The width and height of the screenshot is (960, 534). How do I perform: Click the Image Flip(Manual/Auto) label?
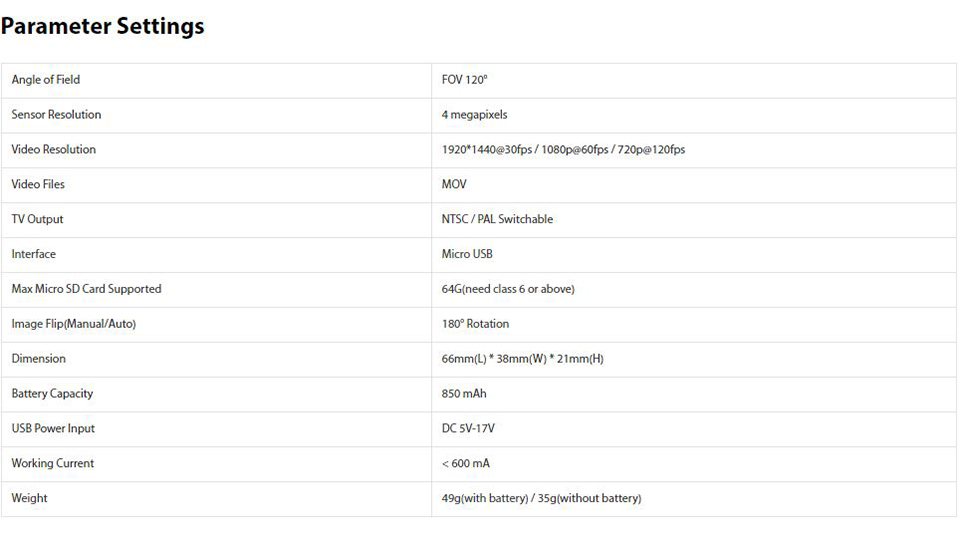click(x=74, y=324)
